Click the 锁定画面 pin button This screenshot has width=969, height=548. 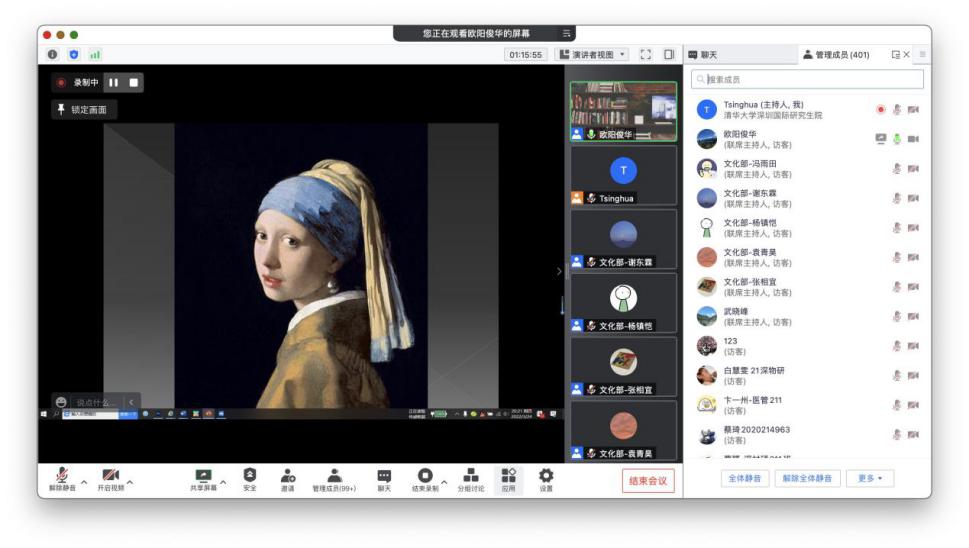point(83,109)
